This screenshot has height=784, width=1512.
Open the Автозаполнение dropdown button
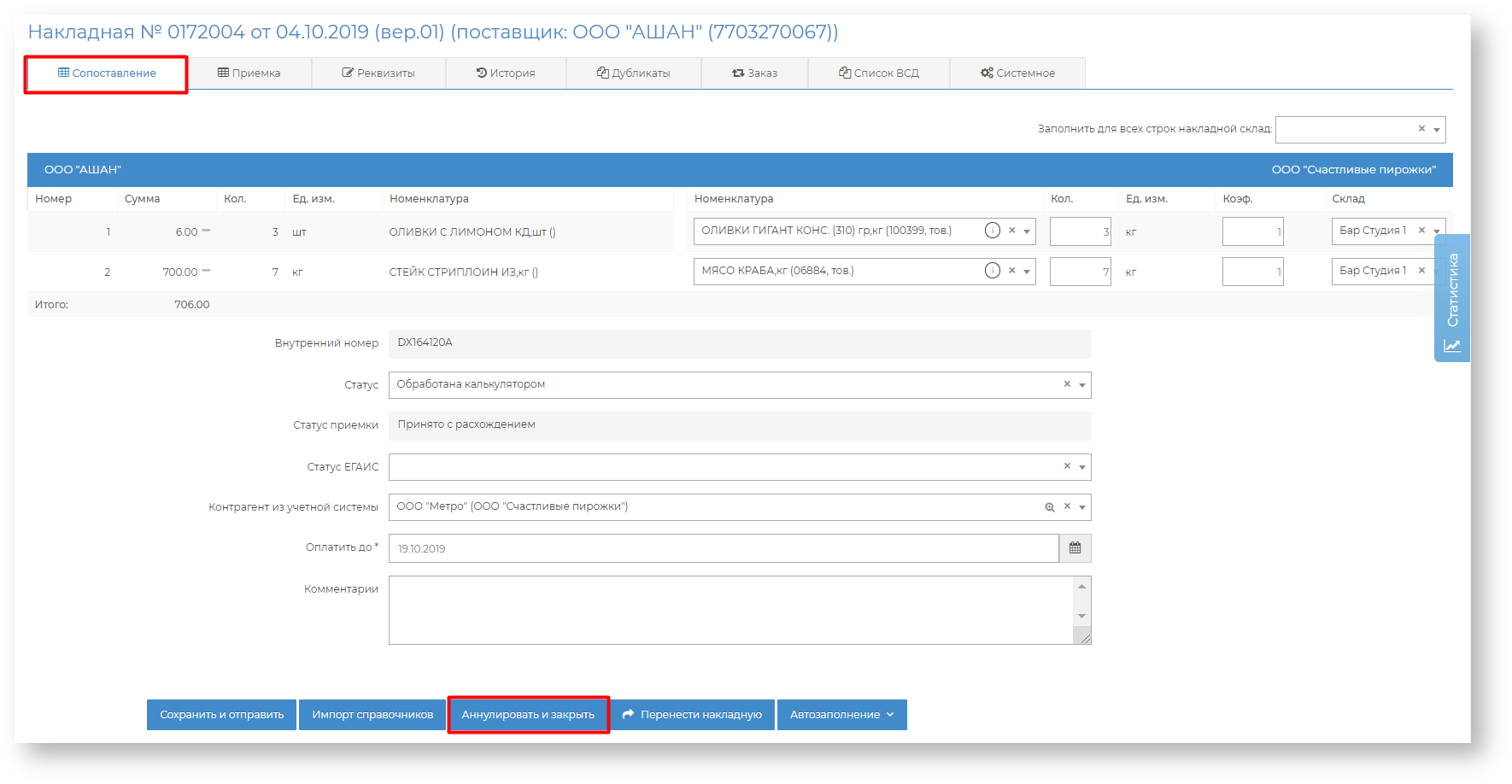tap(841, 715)
